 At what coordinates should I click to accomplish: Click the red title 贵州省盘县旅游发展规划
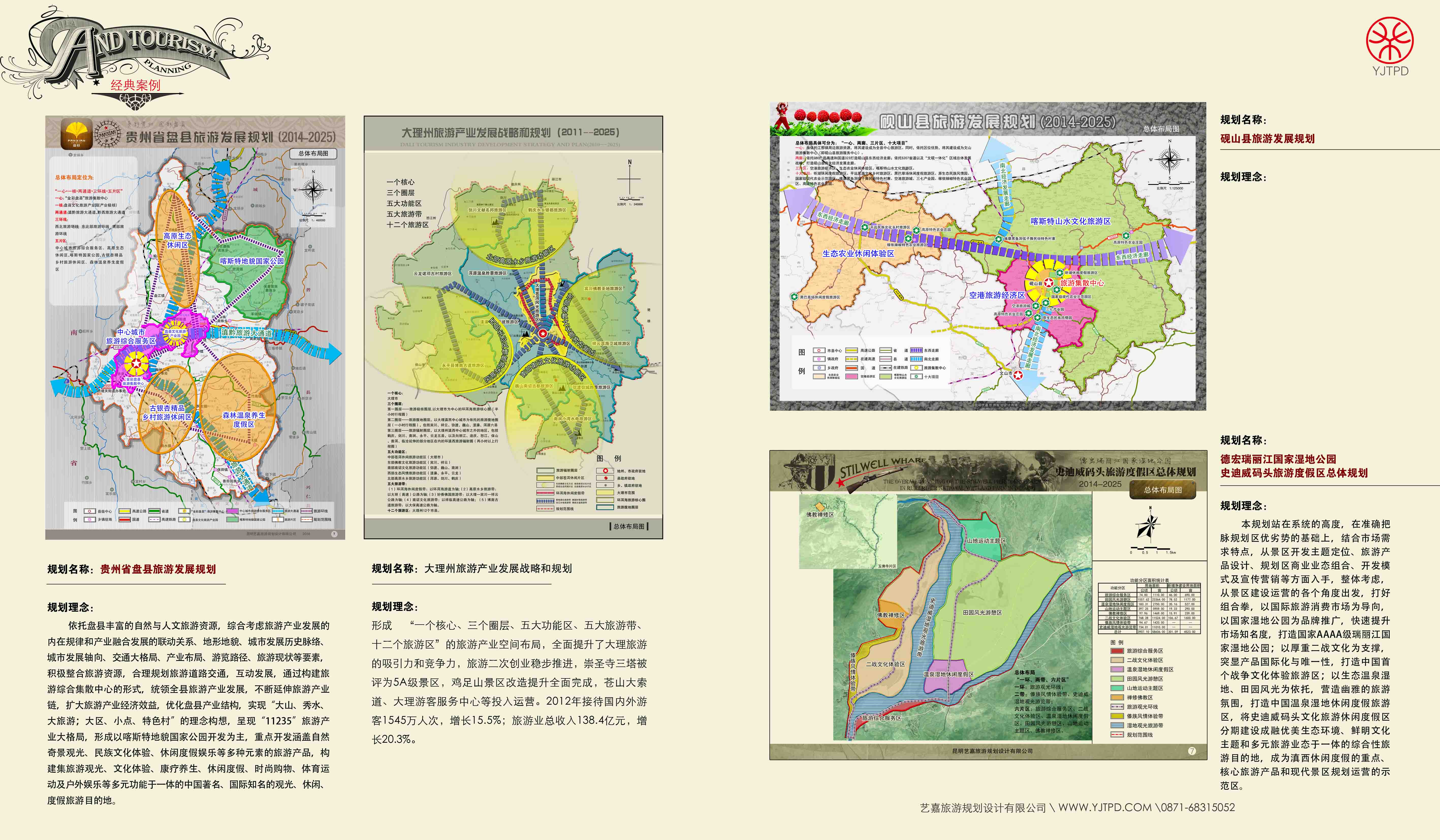click(x=158, y=569)
